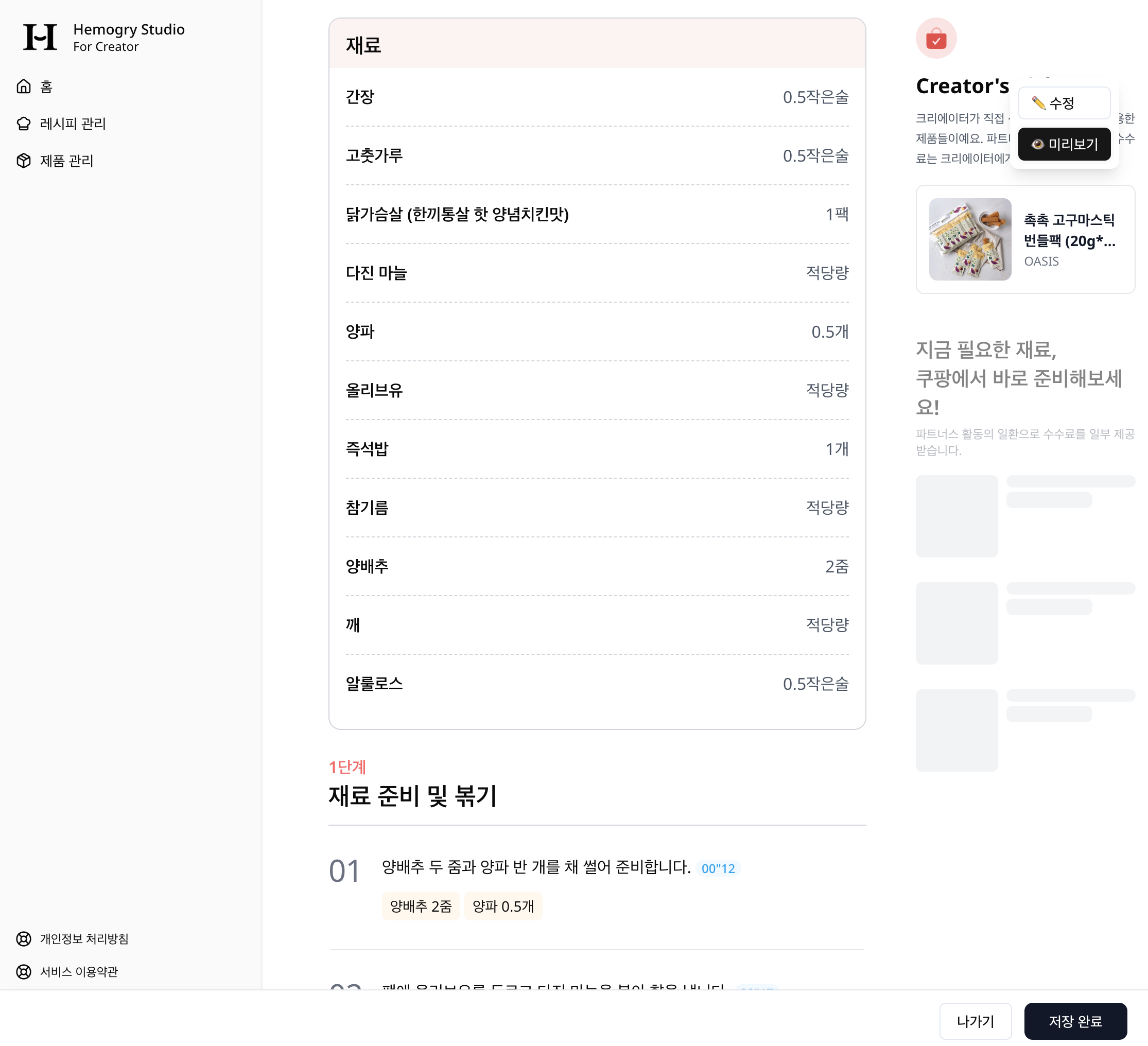Jump to the 00"12 timestamp tag
The width and height of the screenshot is (1148, 1046).
718,868
